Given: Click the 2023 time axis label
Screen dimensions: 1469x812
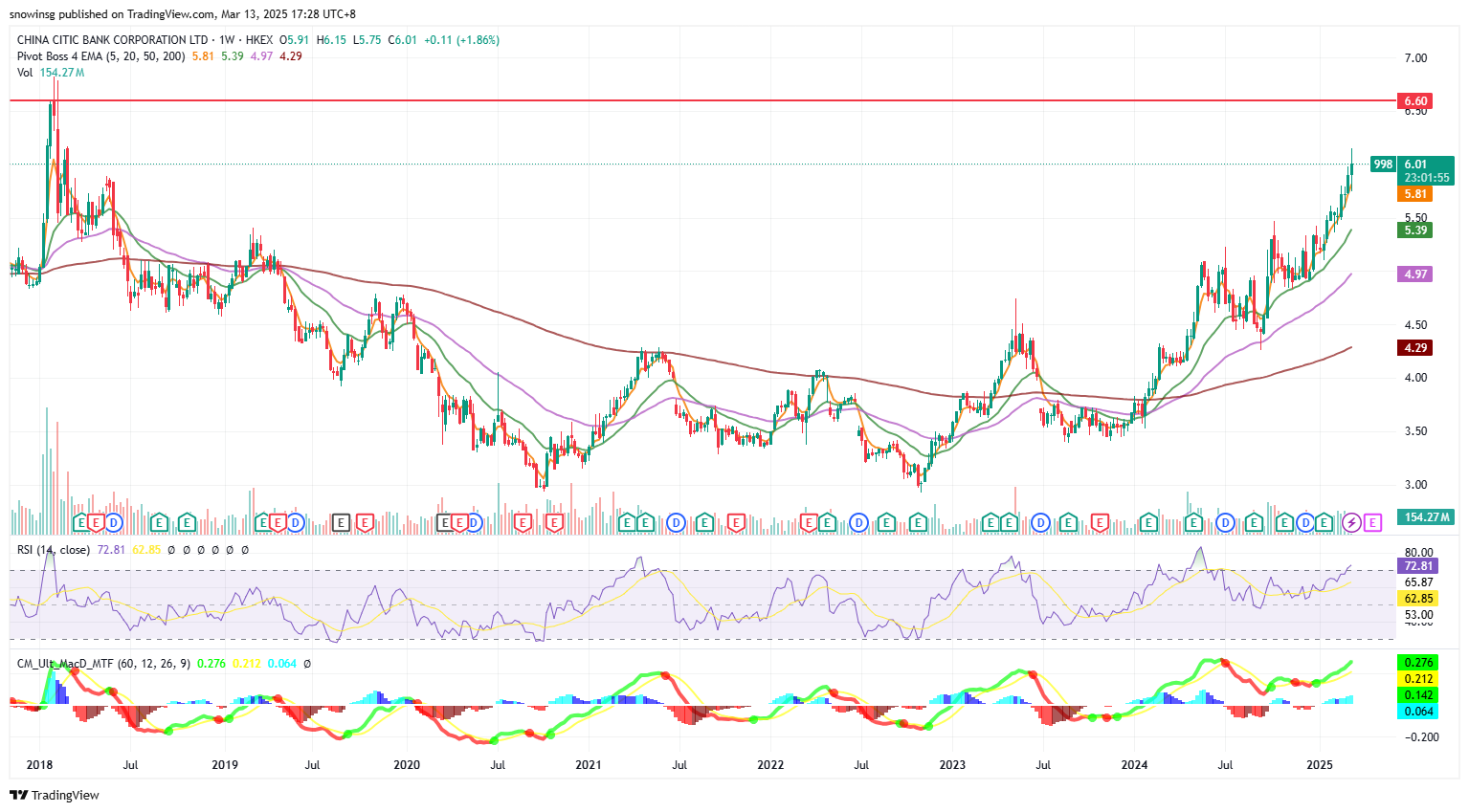Looking at the screenshot, I should point(952,765).
